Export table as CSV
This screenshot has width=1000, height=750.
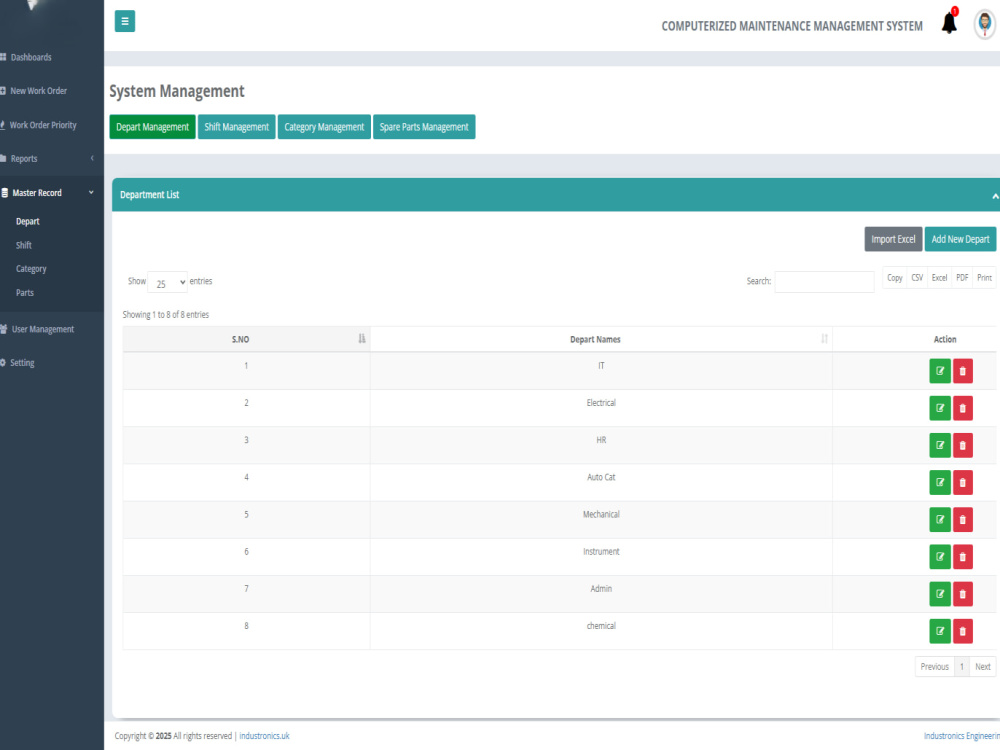(x=917, y=278)
